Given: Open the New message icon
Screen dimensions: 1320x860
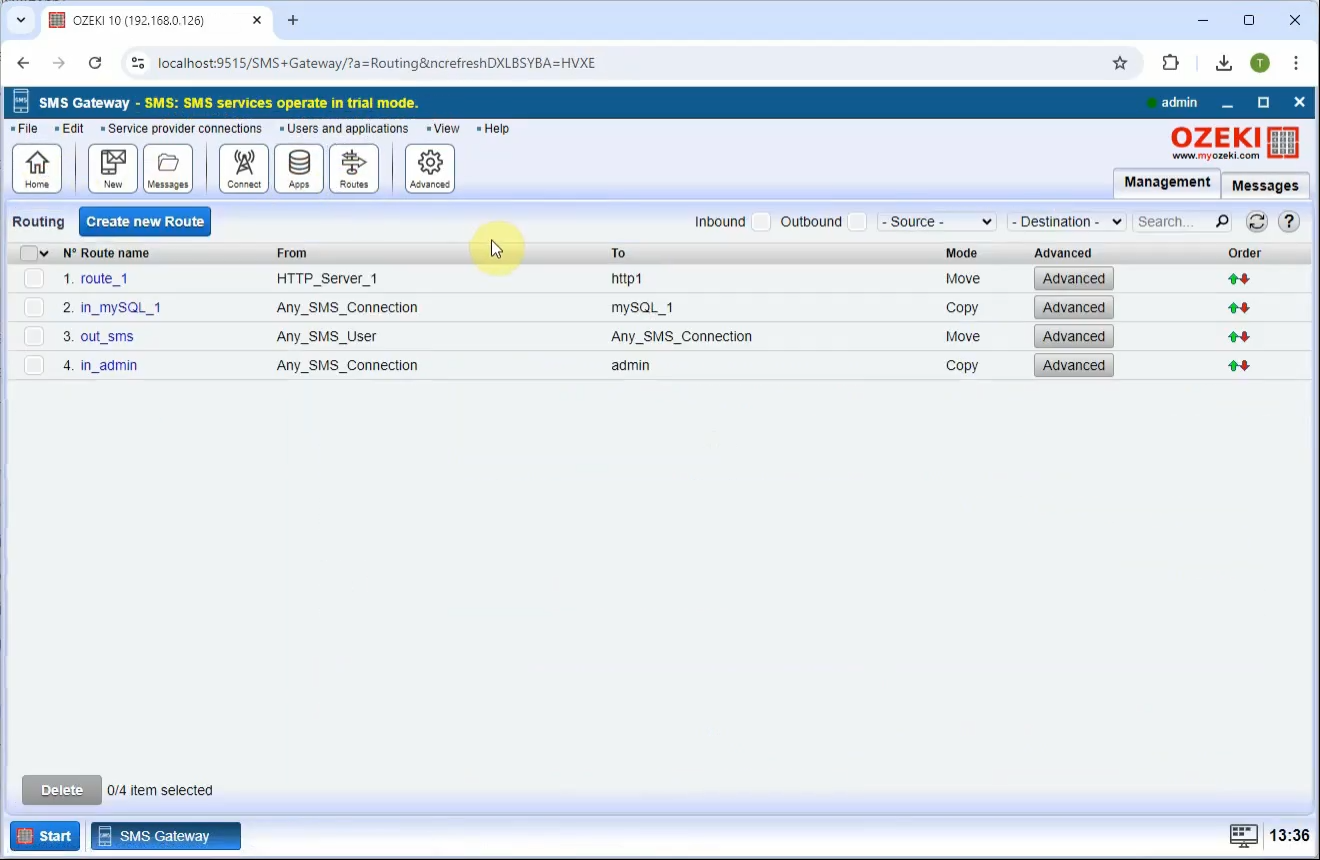Looking at the screenshot, I should (111, 168).
